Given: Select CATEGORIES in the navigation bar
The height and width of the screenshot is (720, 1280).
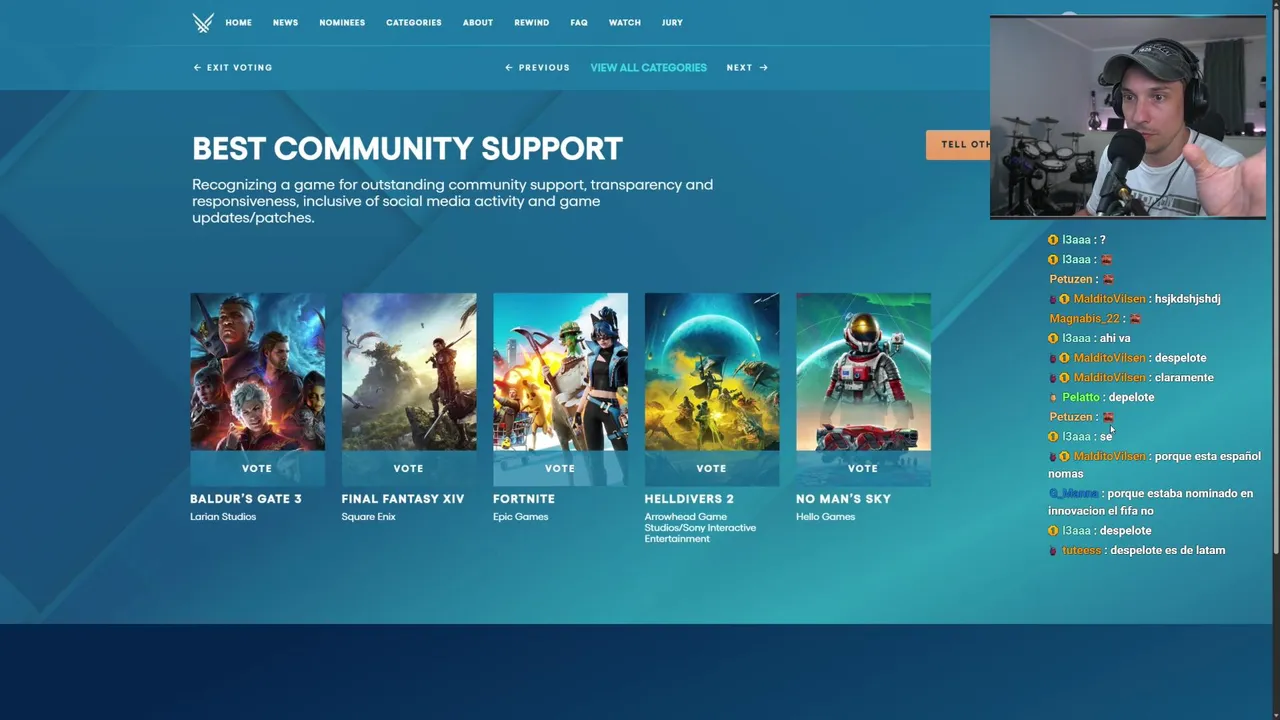Looking at the screenshot, I should (414, 23).
